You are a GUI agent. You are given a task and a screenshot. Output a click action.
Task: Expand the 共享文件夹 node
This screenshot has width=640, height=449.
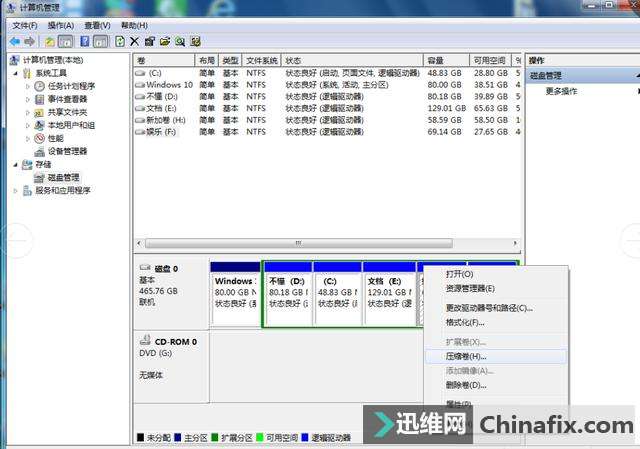point(28,112)
